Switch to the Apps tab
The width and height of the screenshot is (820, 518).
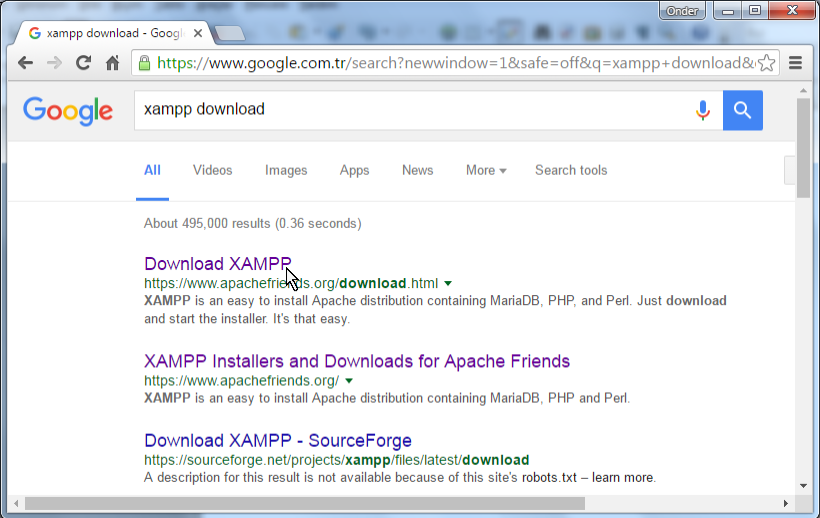[355, 170]
